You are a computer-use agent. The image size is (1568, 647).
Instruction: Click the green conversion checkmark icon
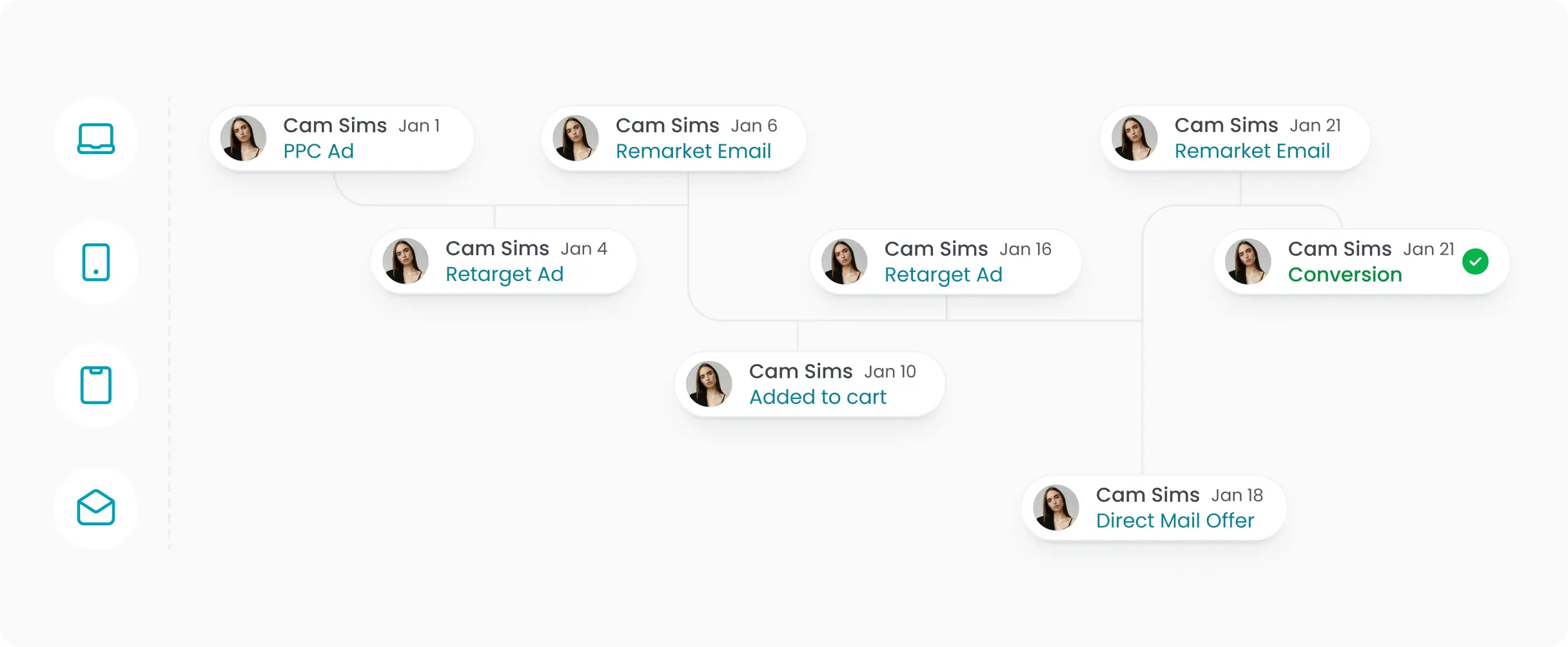[1475, 262]
